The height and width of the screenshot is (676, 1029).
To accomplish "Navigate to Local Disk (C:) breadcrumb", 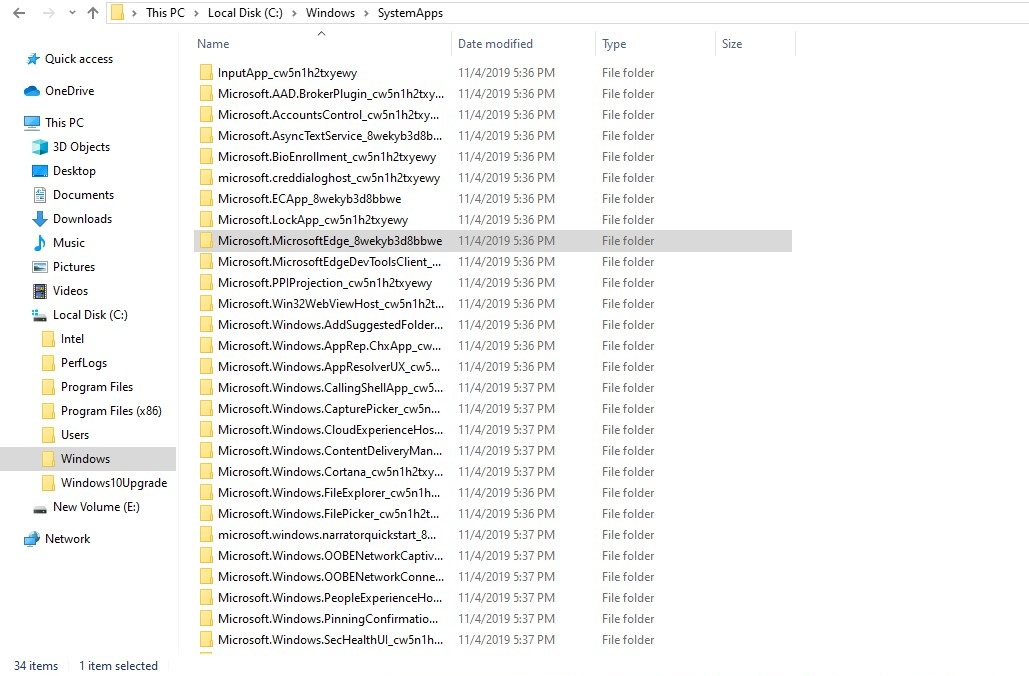I will click(245, 12).
